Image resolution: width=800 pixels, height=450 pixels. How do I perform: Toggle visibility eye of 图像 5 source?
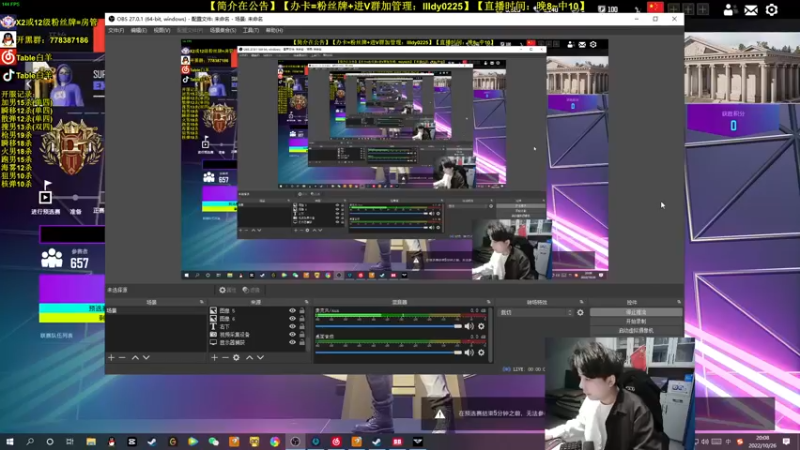(x=292, y=311)
